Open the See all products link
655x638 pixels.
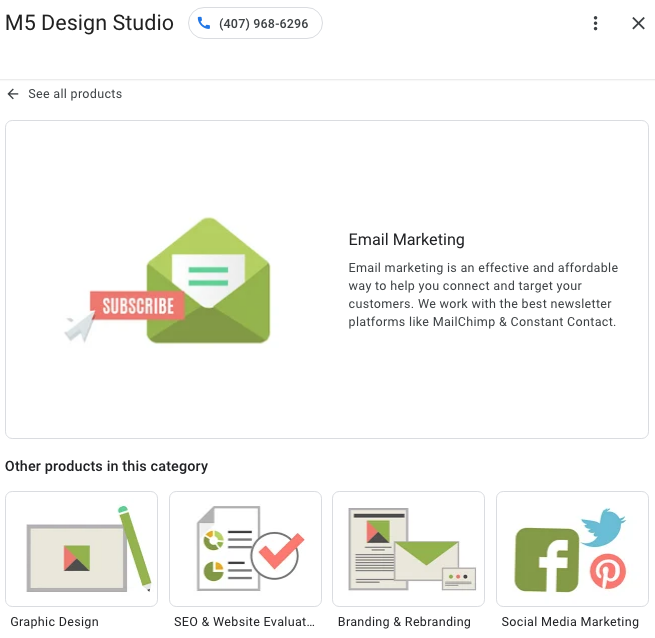(75, 94)
